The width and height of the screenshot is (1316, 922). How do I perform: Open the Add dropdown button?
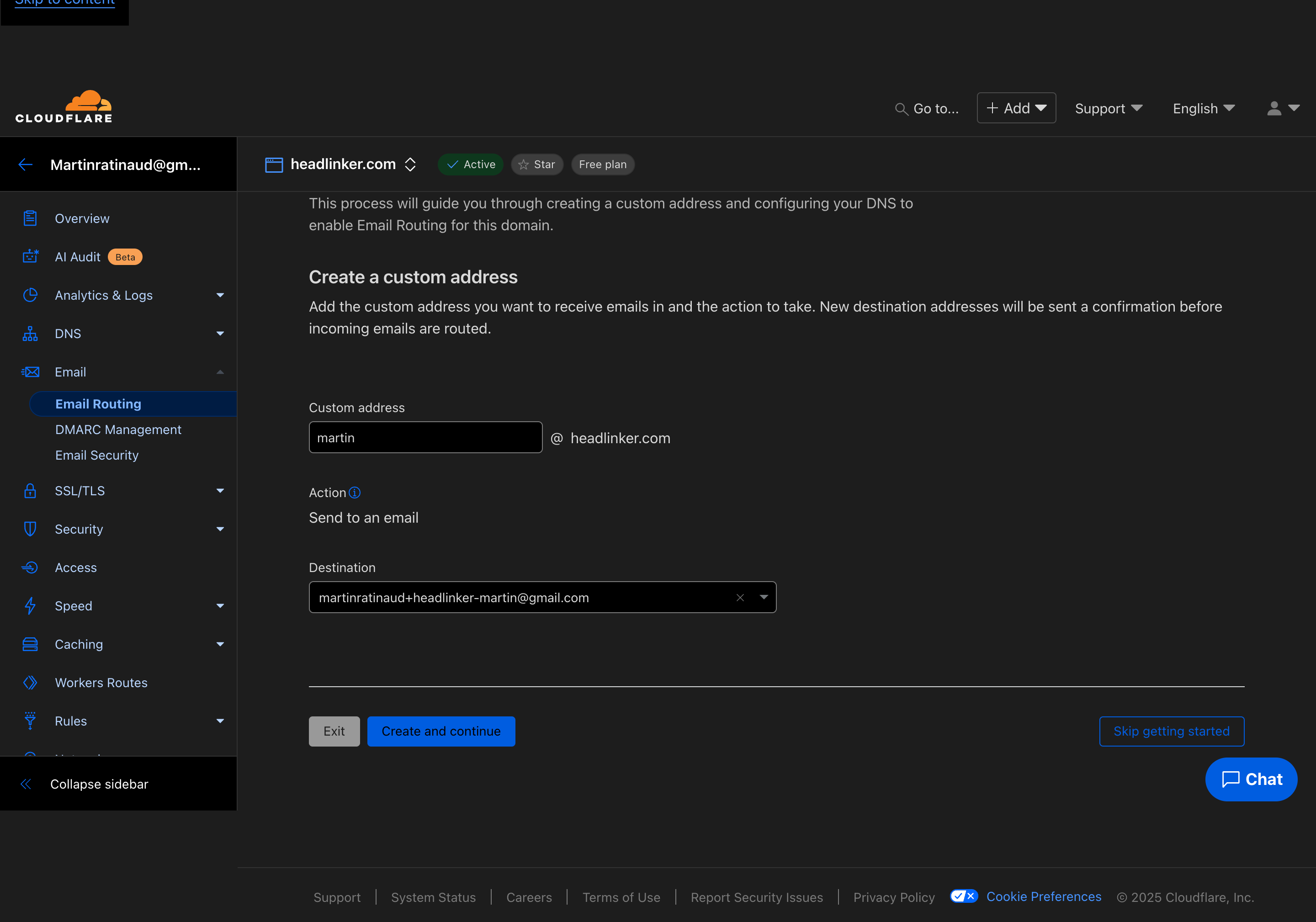[1016, 108]
